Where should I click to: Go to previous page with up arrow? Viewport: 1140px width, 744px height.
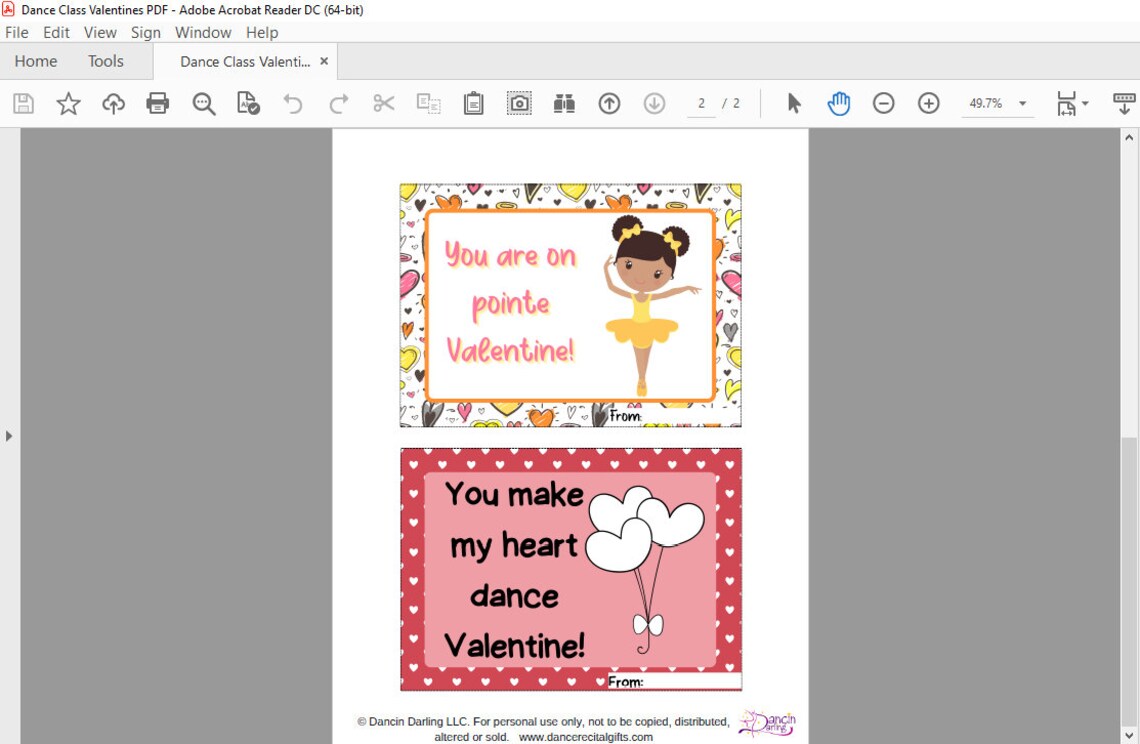point(609,103)
